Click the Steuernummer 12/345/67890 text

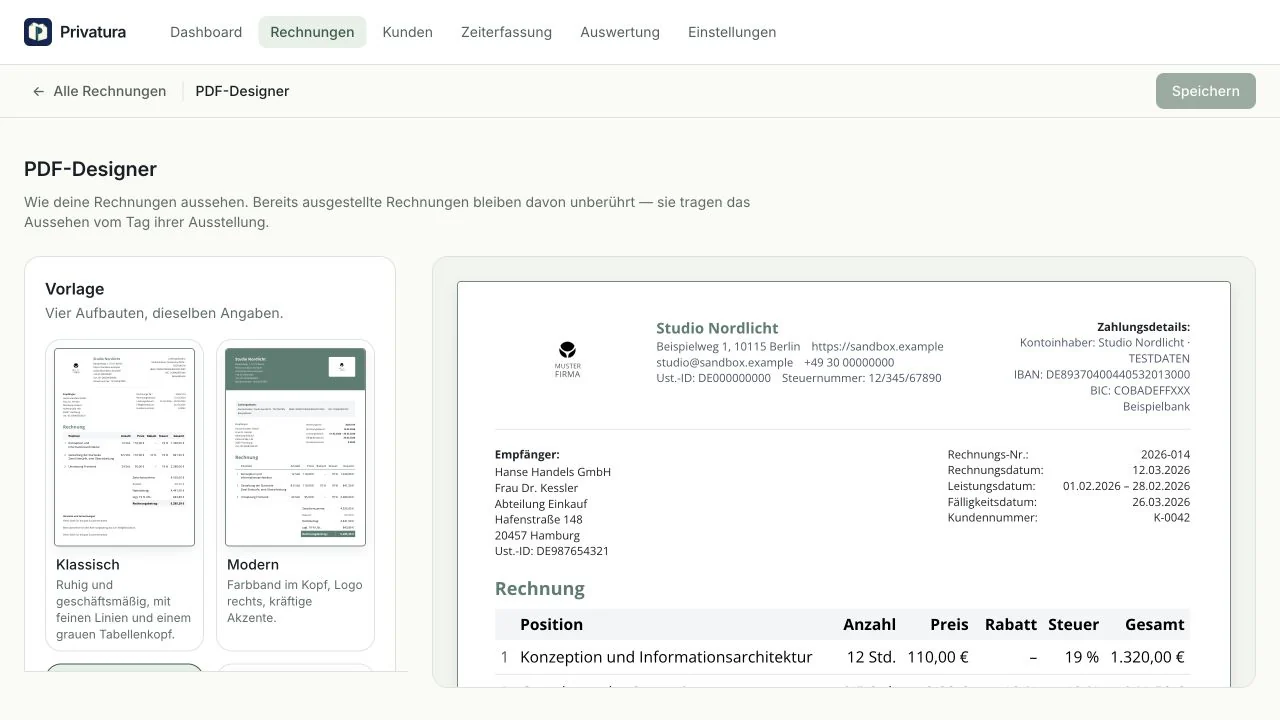(861, 379)
